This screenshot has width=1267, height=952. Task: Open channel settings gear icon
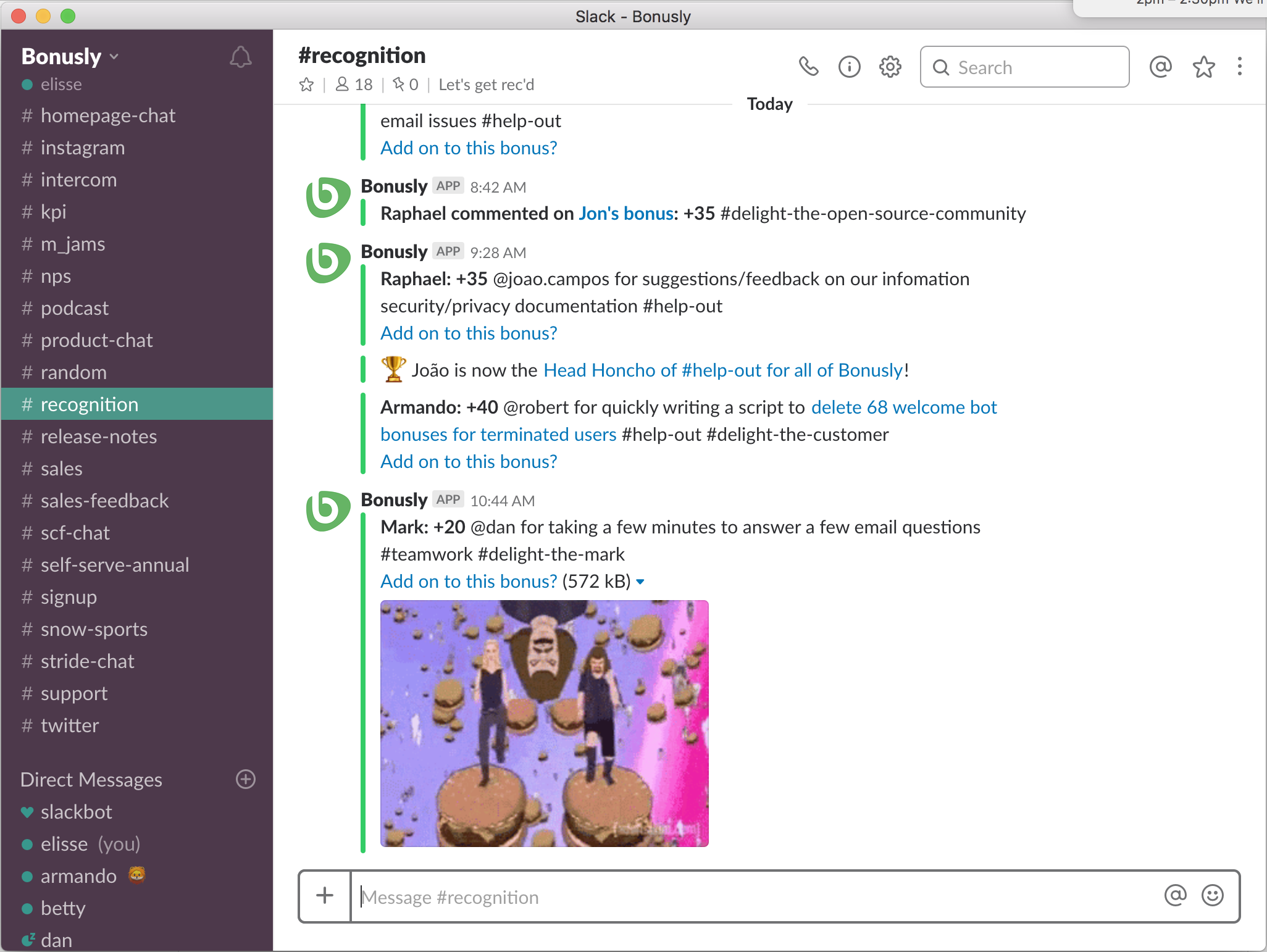(890, 67)
